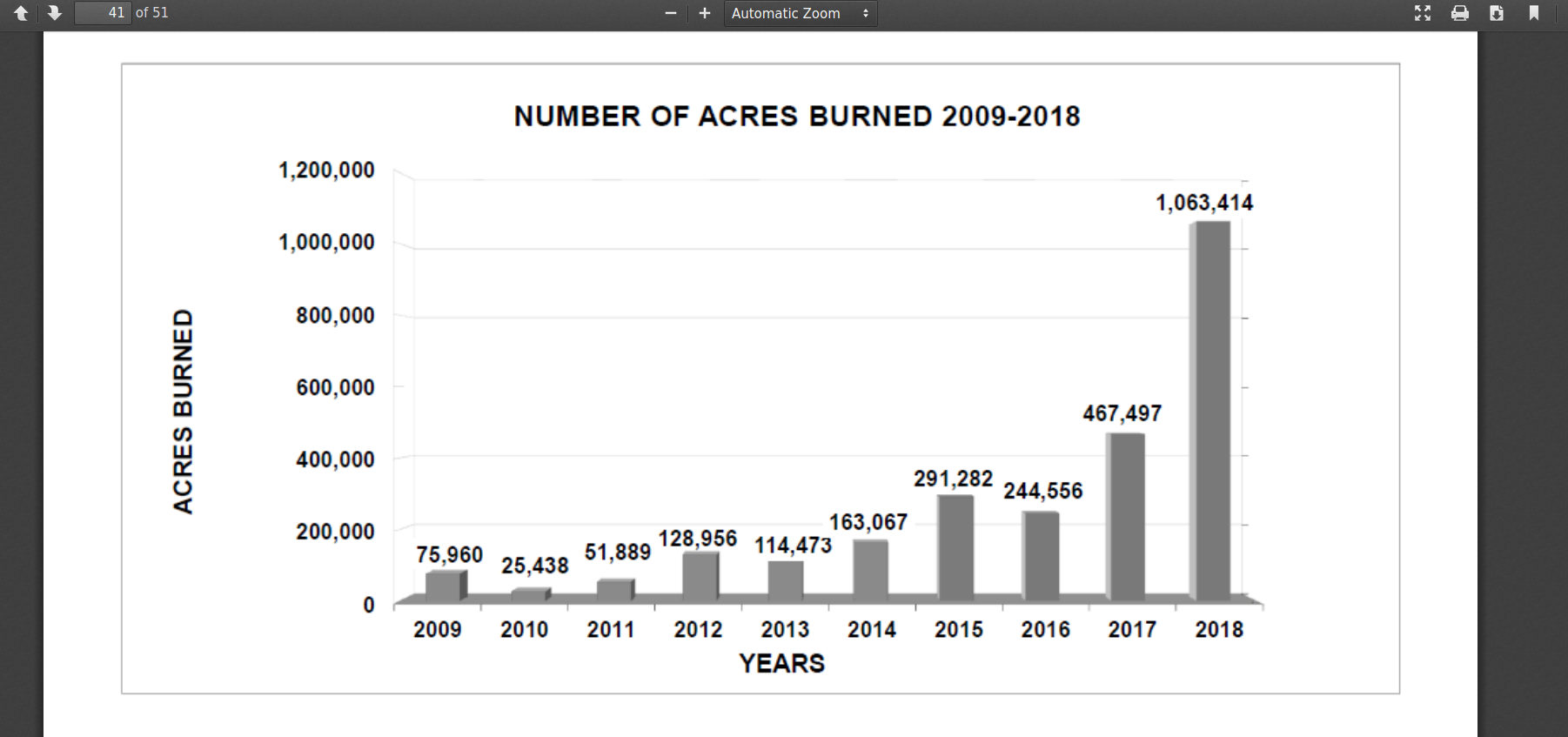Click the 2015 bar in chart
The height and width of the screenshot is (737, 1568).
click(955, 548)
